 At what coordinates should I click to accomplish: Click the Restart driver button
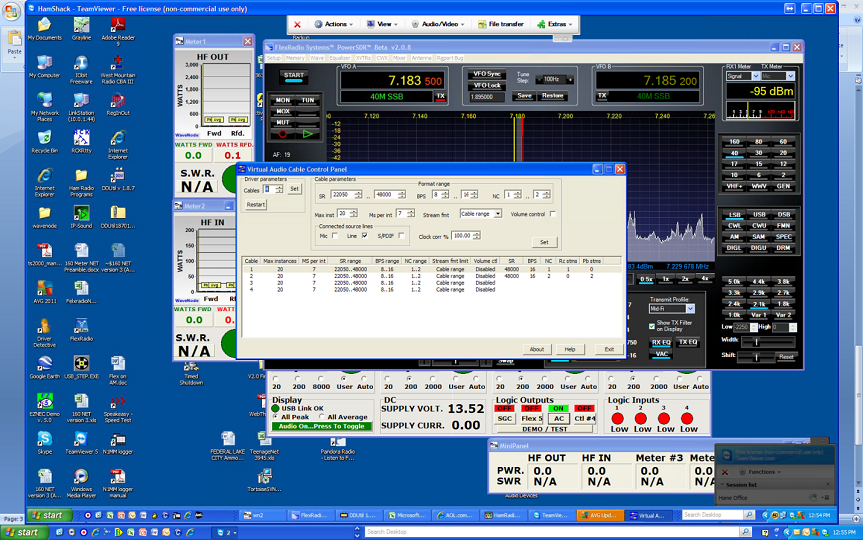tap(256, 204)
